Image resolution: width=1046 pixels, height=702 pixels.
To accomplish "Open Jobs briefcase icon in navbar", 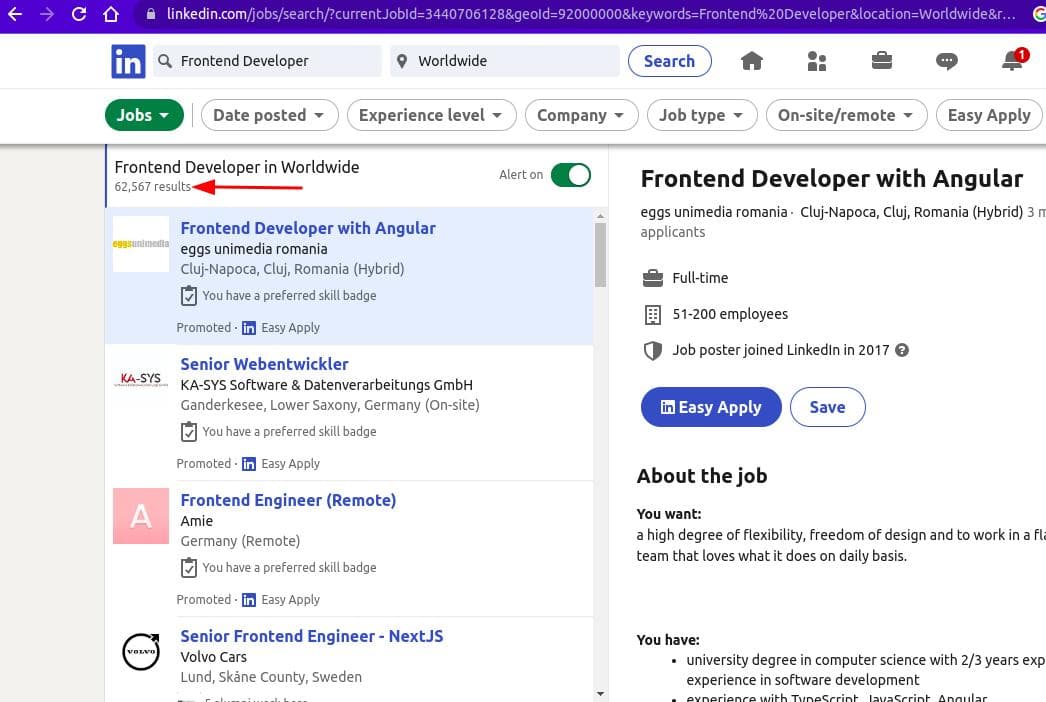I will tap(882, 61).
